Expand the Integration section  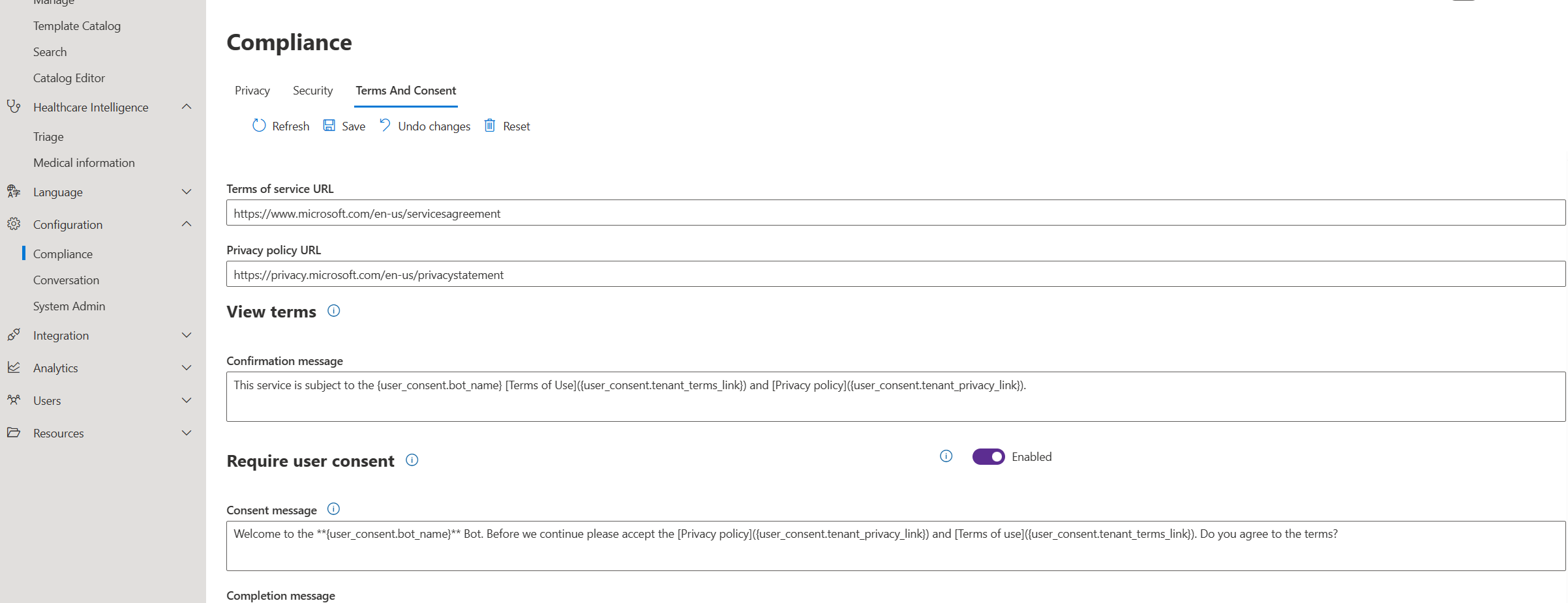point(187,334)
